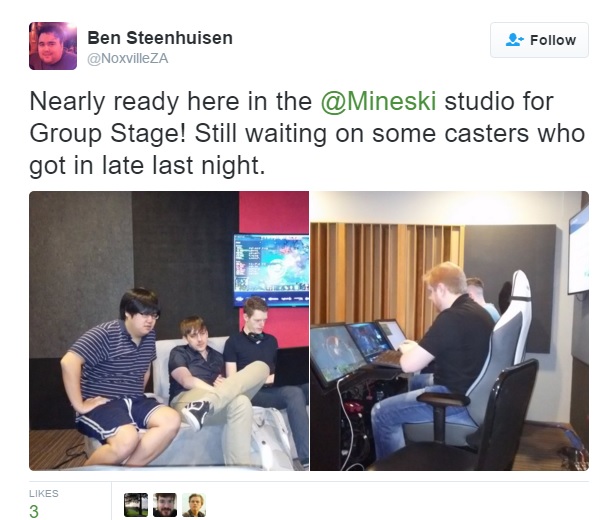604x520 pixels.
Task: Click the monitors on the caster desk
Action: coord(358,349)
